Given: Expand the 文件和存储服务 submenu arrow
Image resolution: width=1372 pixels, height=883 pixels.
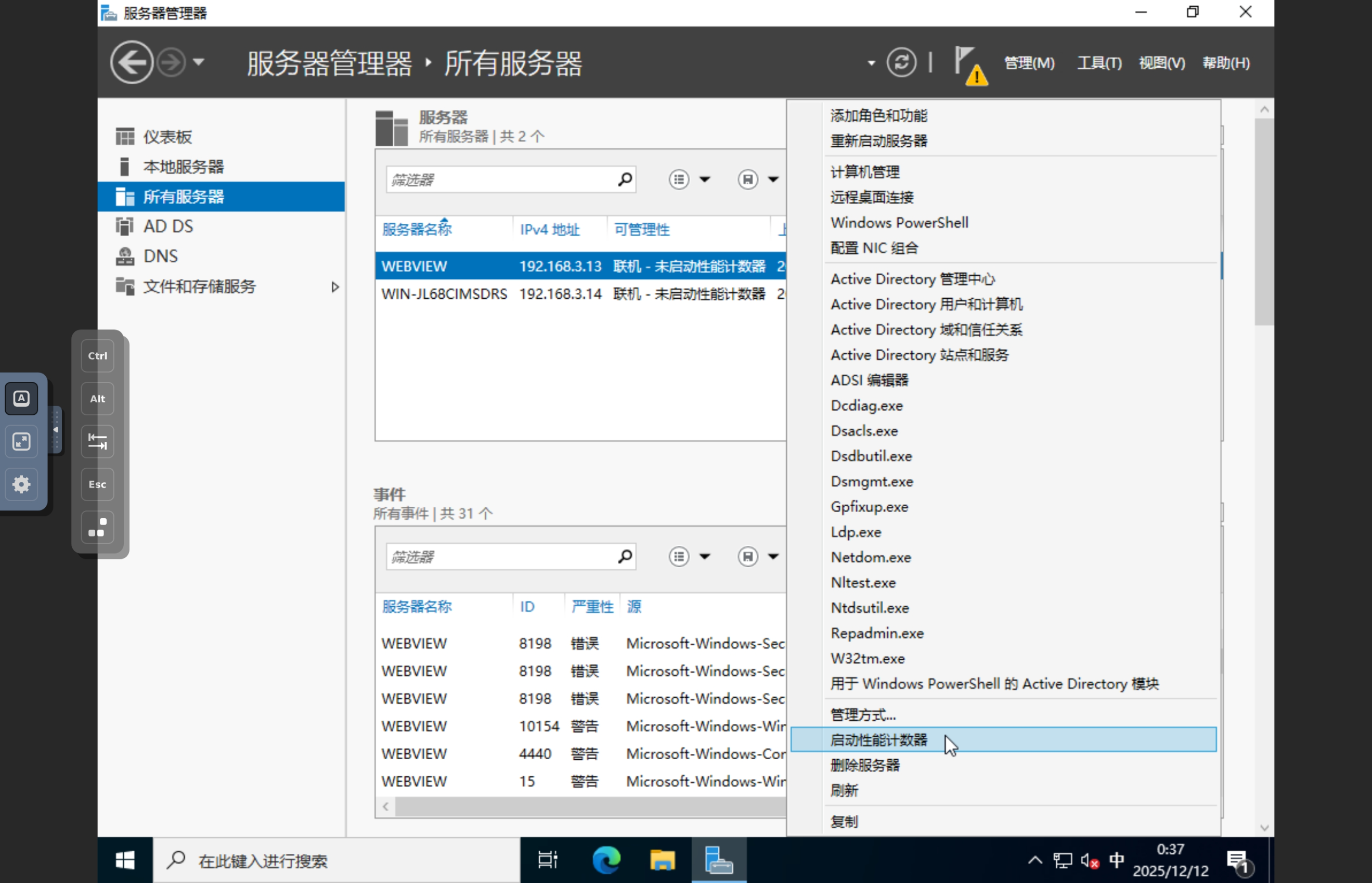Looking at the screenshot, I should [x=335, y=287].
